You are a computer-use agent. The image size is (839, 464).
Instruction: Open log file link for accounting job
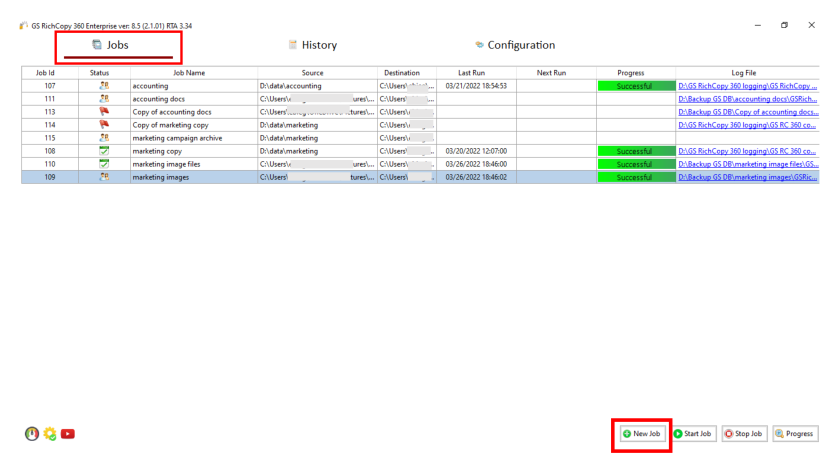click(x=748, y=86)
